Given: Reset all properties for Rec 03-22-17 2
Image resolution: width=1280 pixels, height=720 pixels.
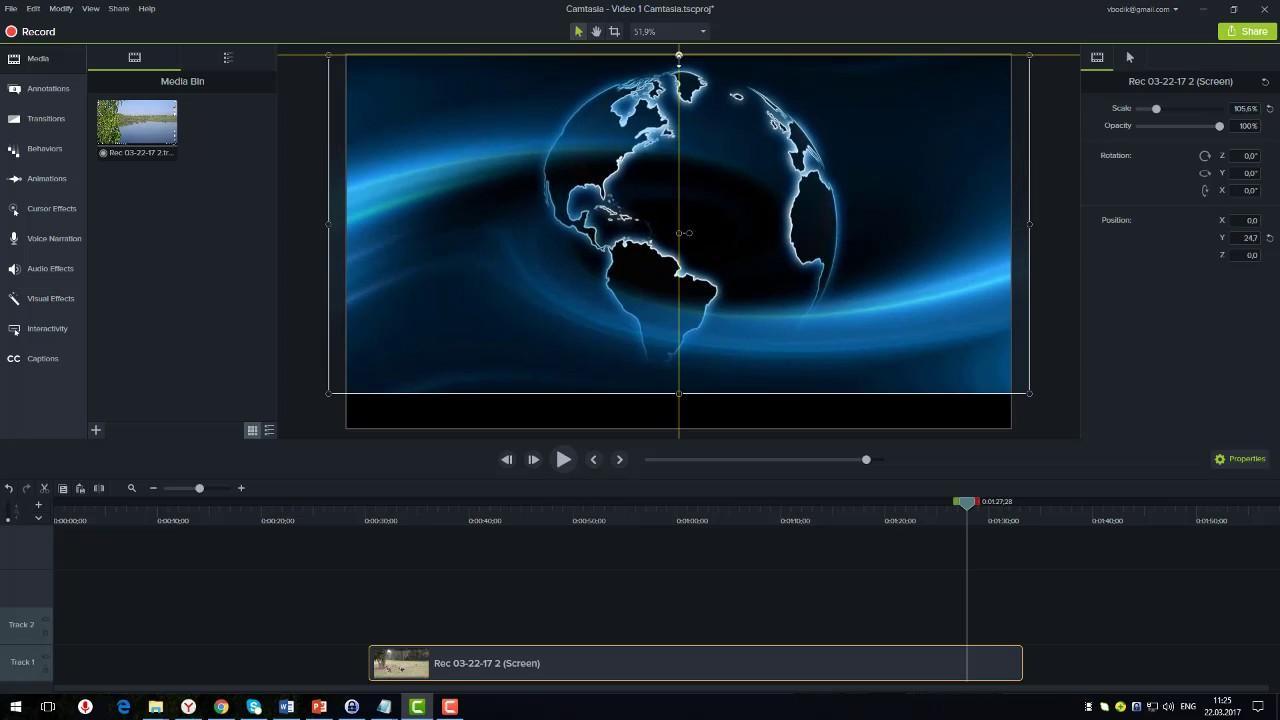Looking at the screenshot, I should tap(1265, 82).
